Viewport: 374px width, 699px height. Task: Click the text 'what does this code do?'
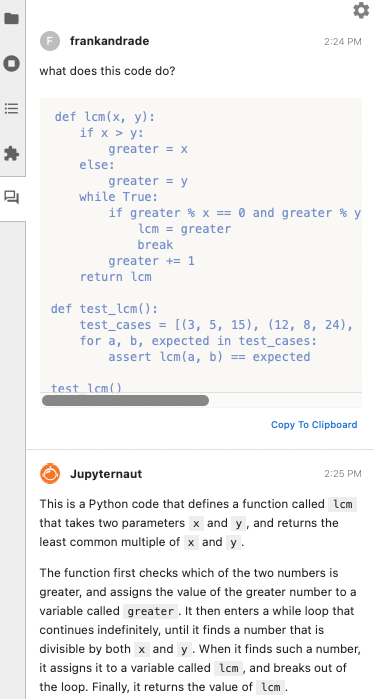(107, 71)
